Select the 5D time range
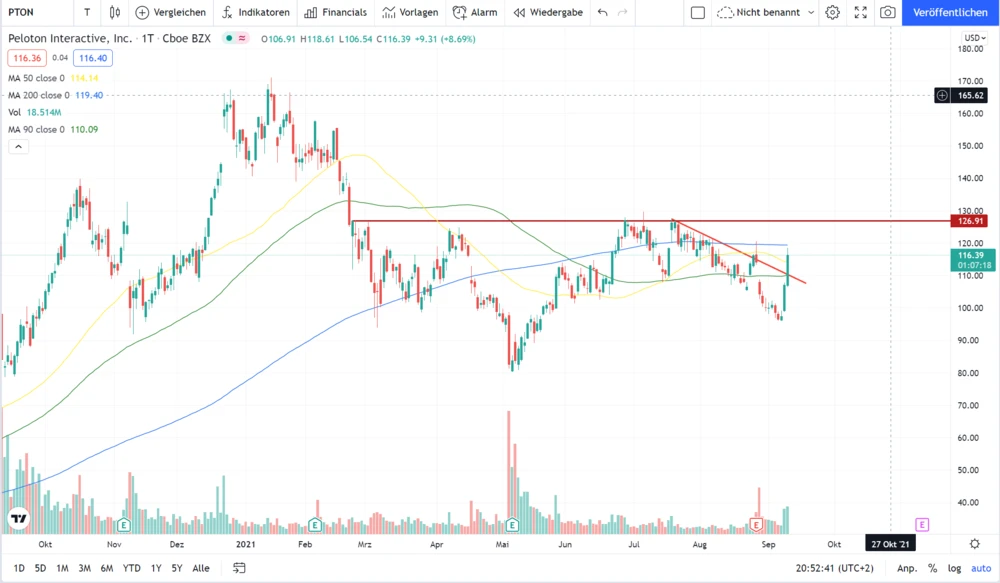The image size is (1000, 583). 40,568
